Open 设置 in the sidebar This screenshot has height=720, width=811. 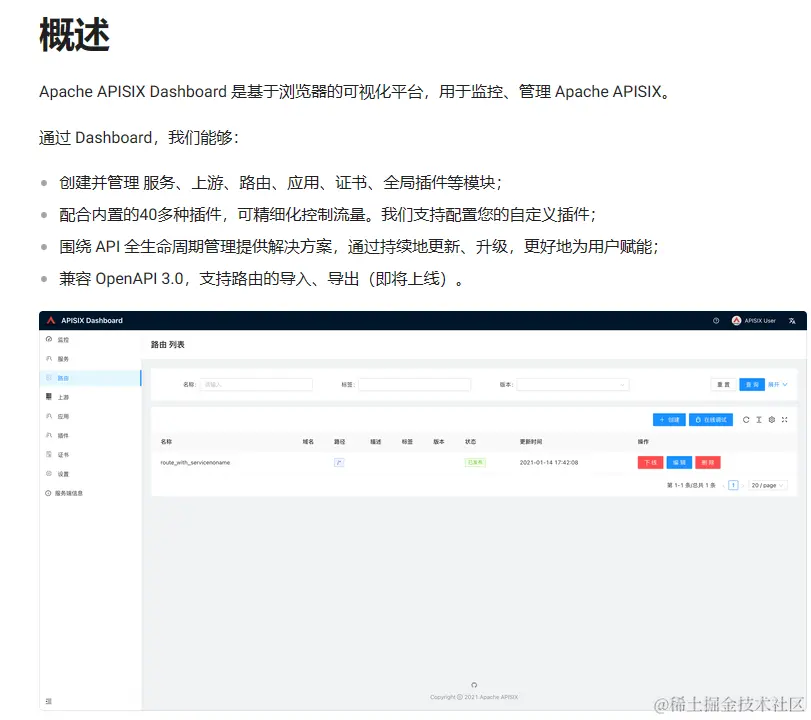[90, 474]
